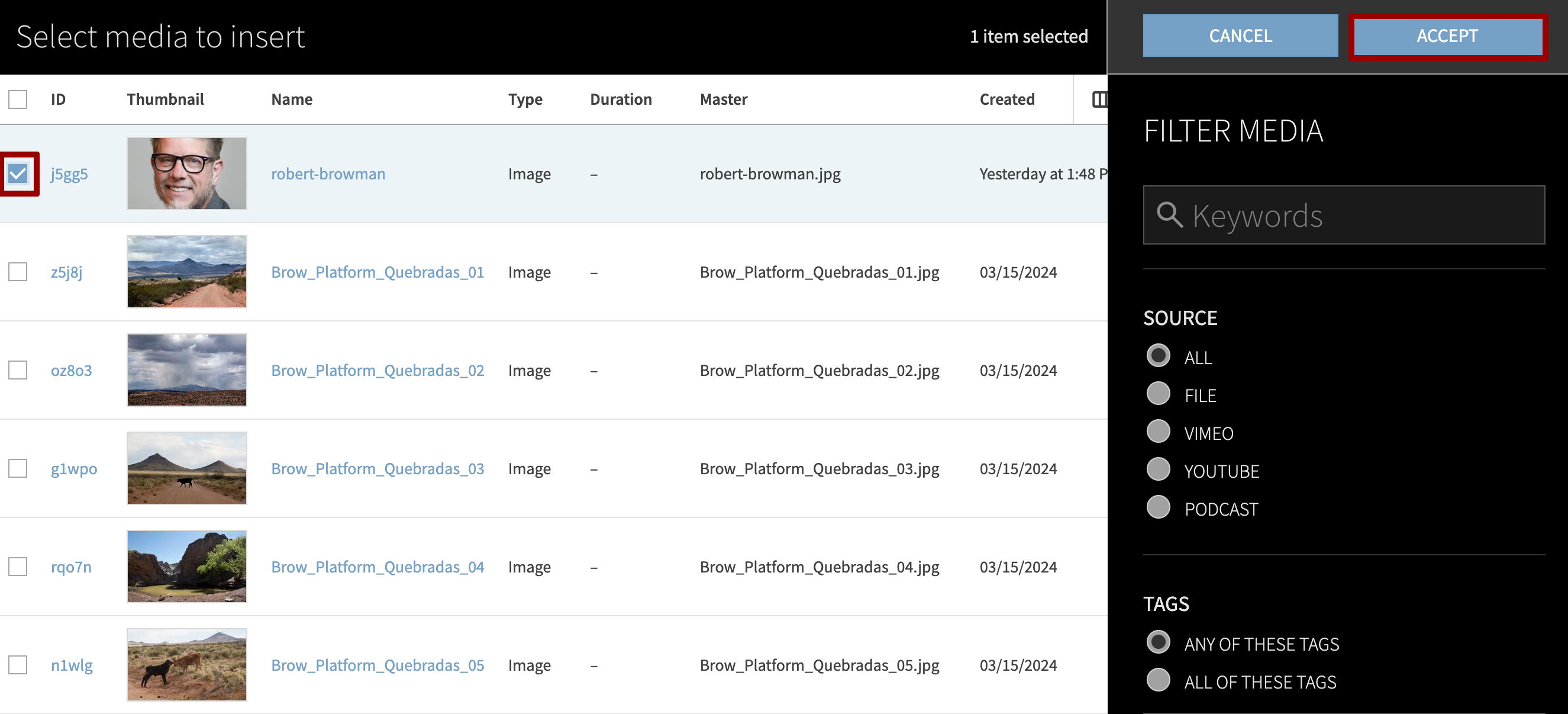Click the Quebradas_04 rock canyon thumbnail
This screenshot has height=714, width=1568.
(187, 567)
